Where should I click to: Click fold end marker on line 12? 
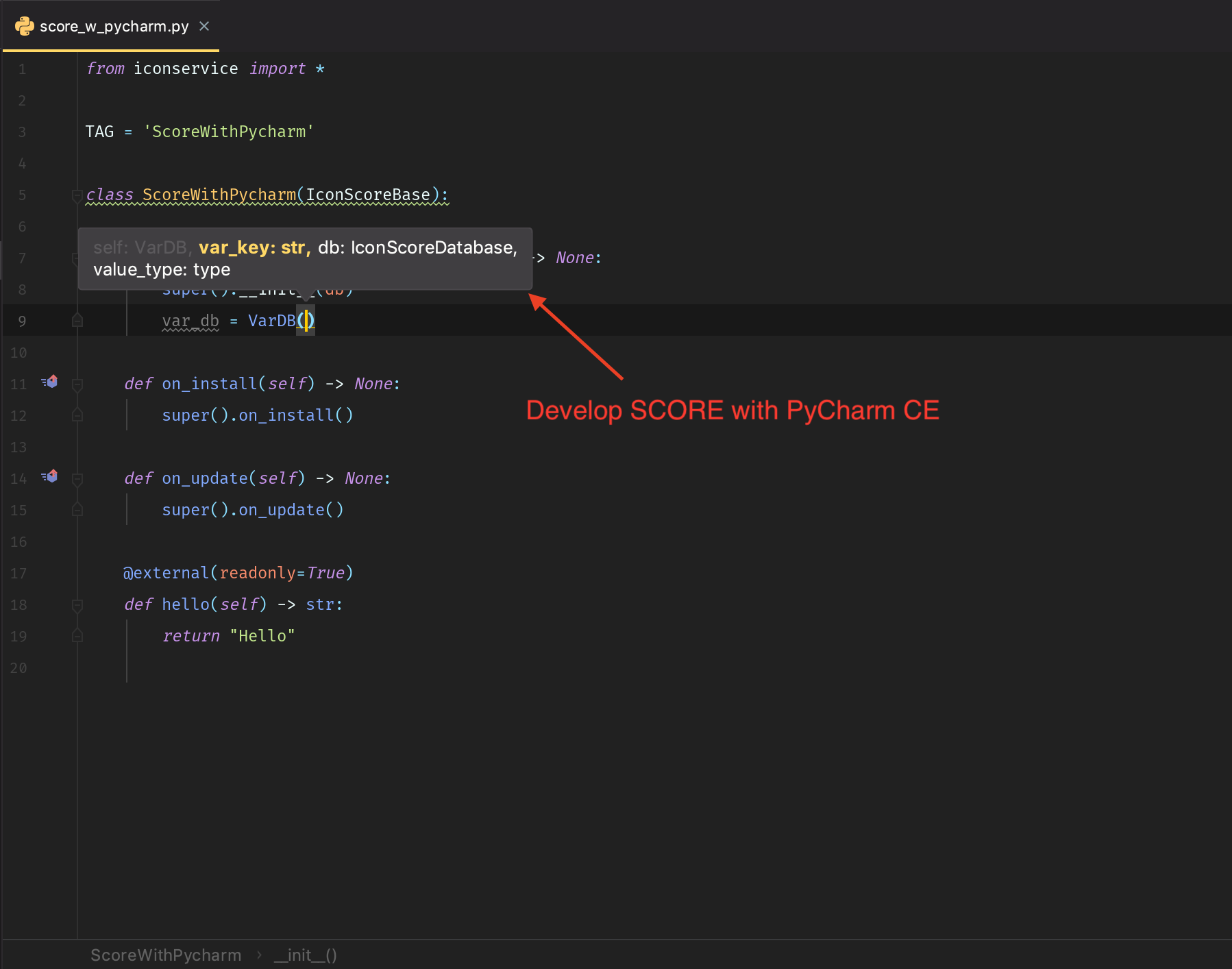(x=77, y=415)
